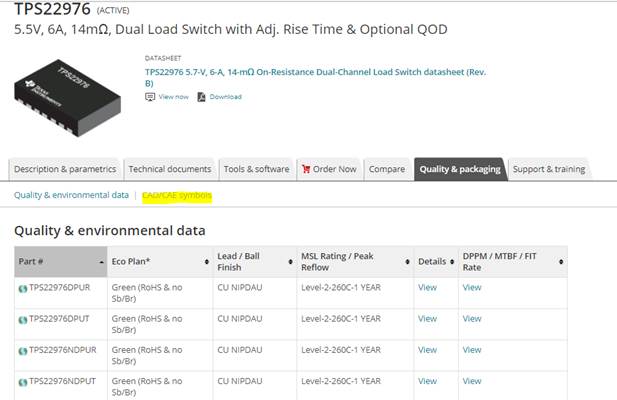Select Quality & packaging tab
617x400 pixels.
[460, 169]
